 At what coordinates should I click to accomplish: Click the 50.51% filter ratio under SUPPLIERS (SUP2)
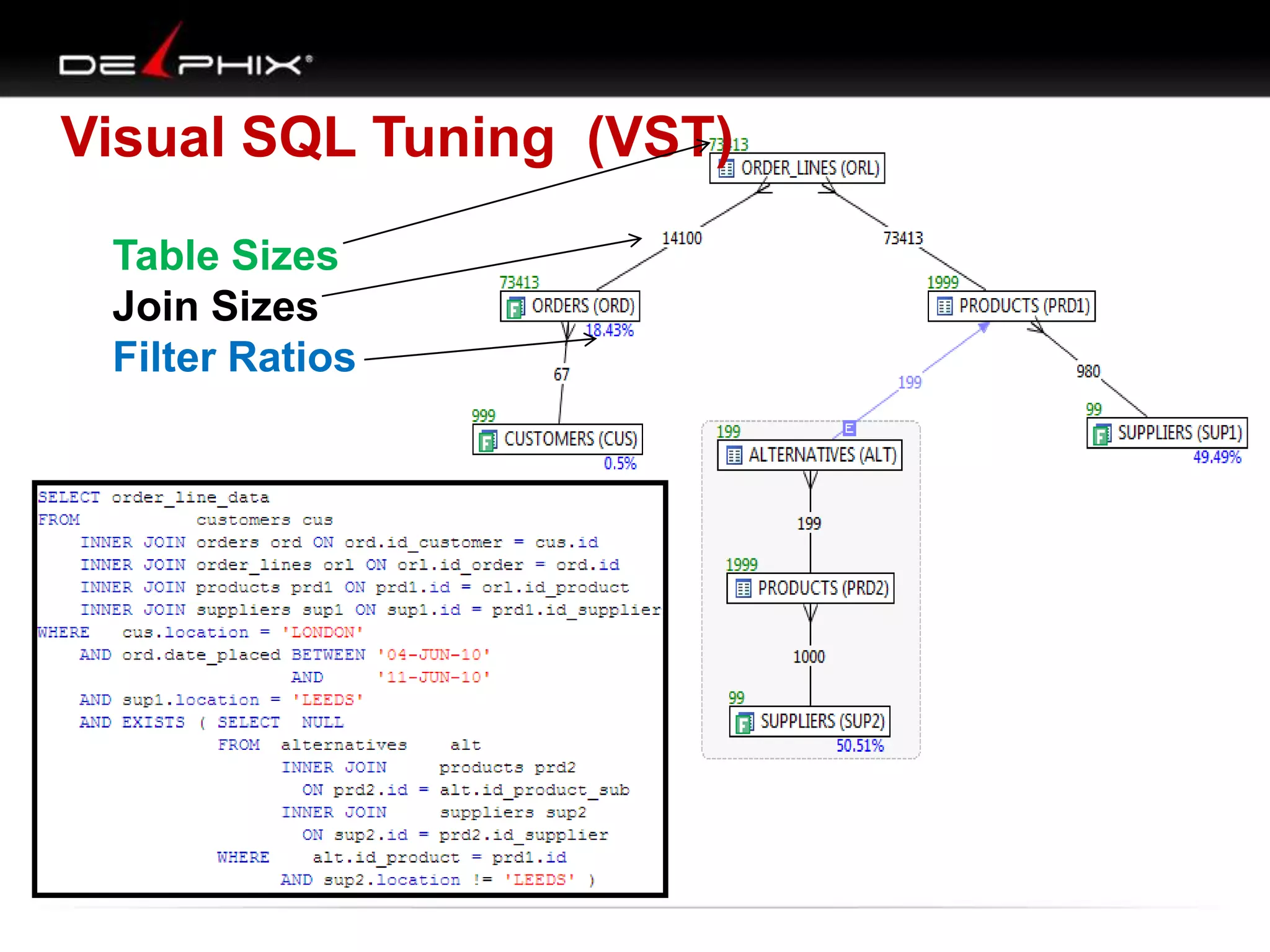860,746
